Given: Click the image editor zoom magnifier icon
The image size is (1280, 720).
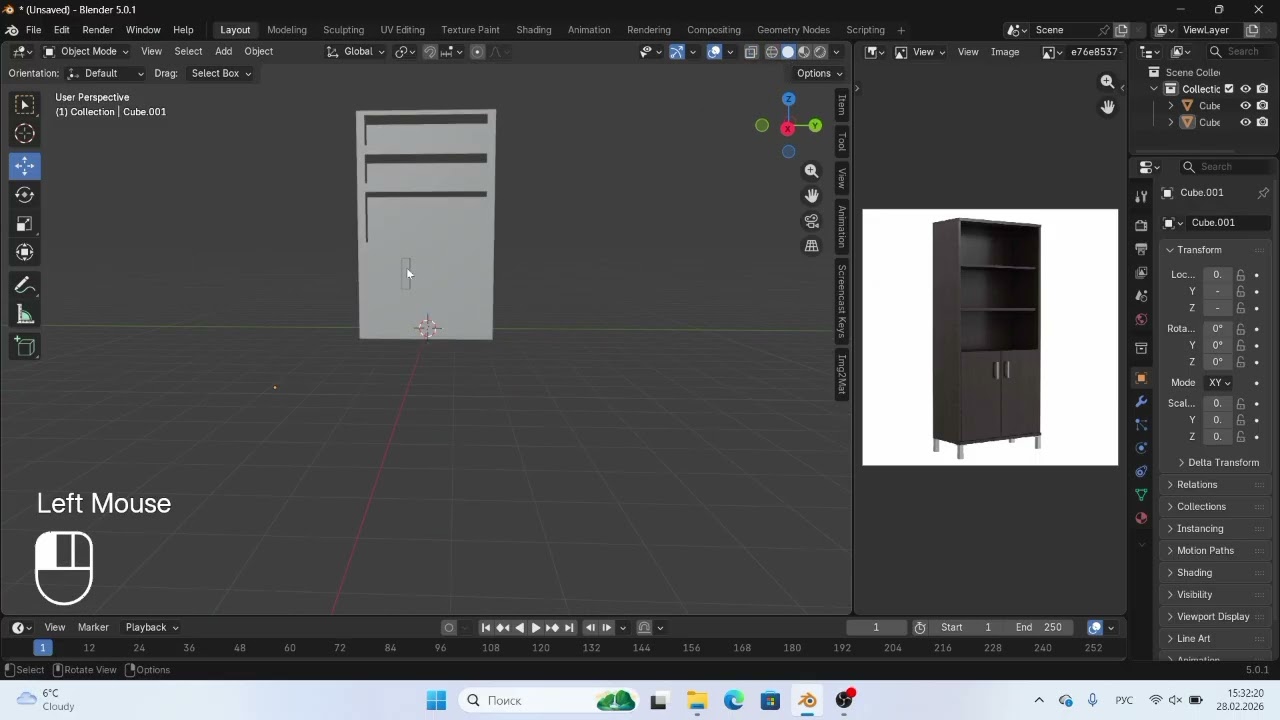Looking at the screenshot, I should [1107, 82].
